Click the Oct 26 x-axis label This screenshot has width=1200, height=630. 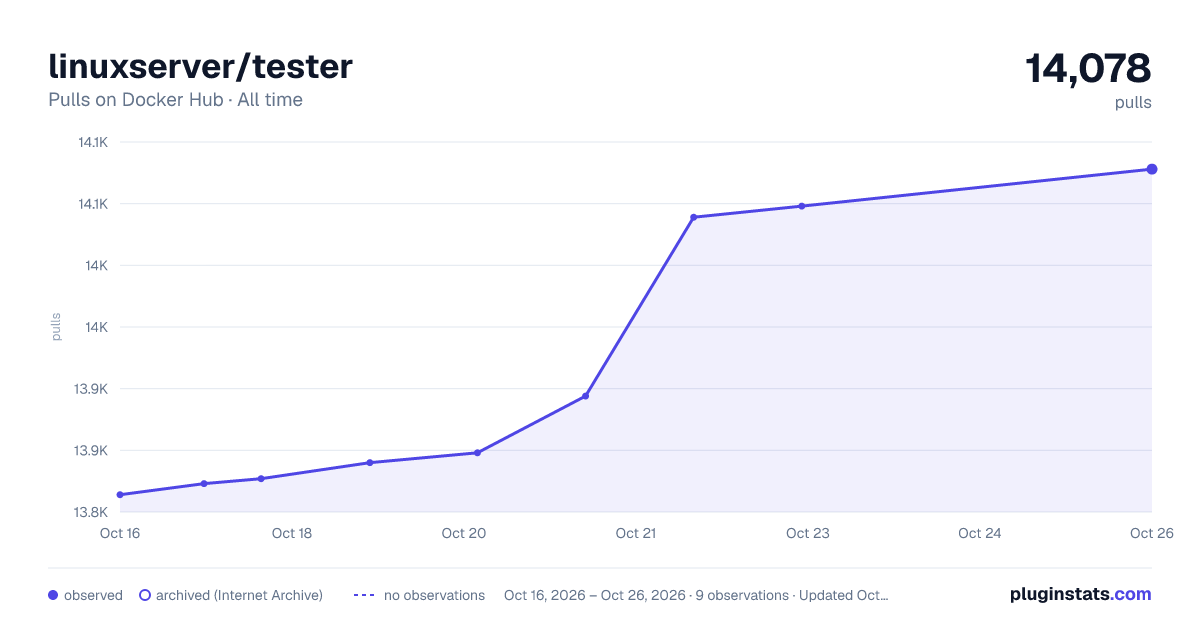(1151, 533)
